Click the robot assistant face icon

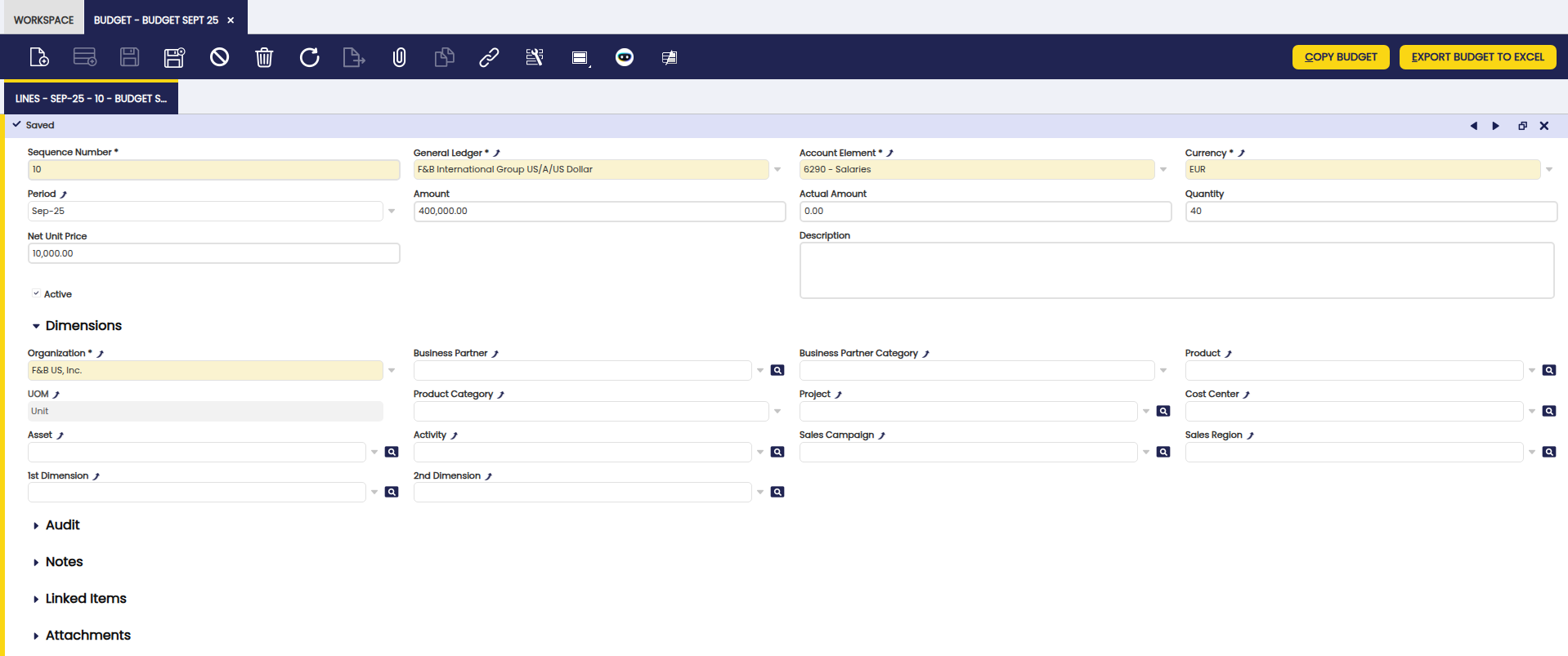point(625,57)
